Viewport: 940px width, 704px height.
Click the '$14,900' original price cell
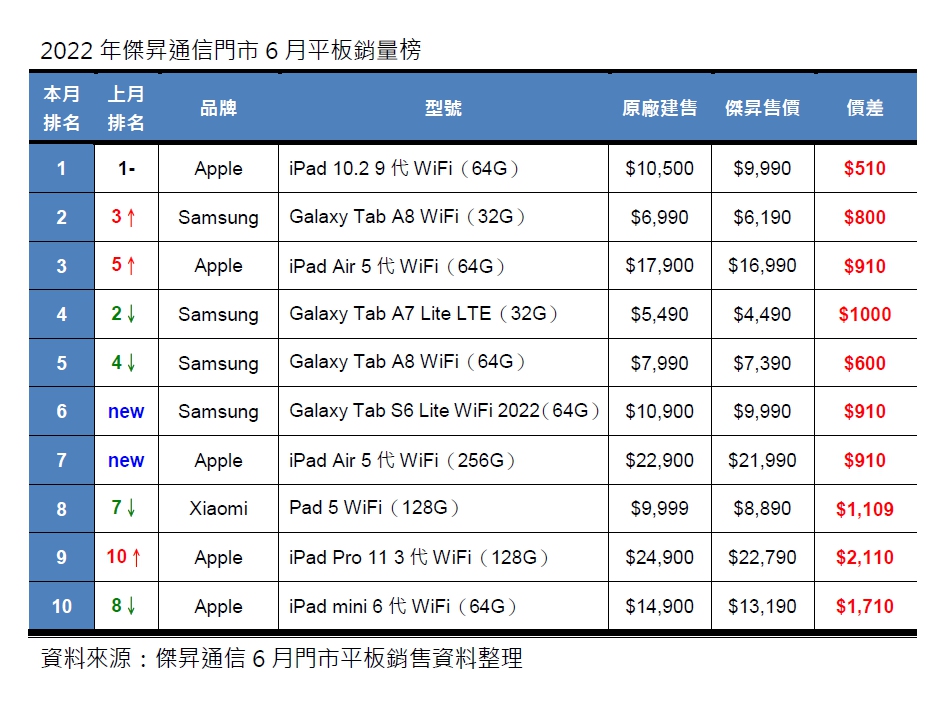click(659, 606)
